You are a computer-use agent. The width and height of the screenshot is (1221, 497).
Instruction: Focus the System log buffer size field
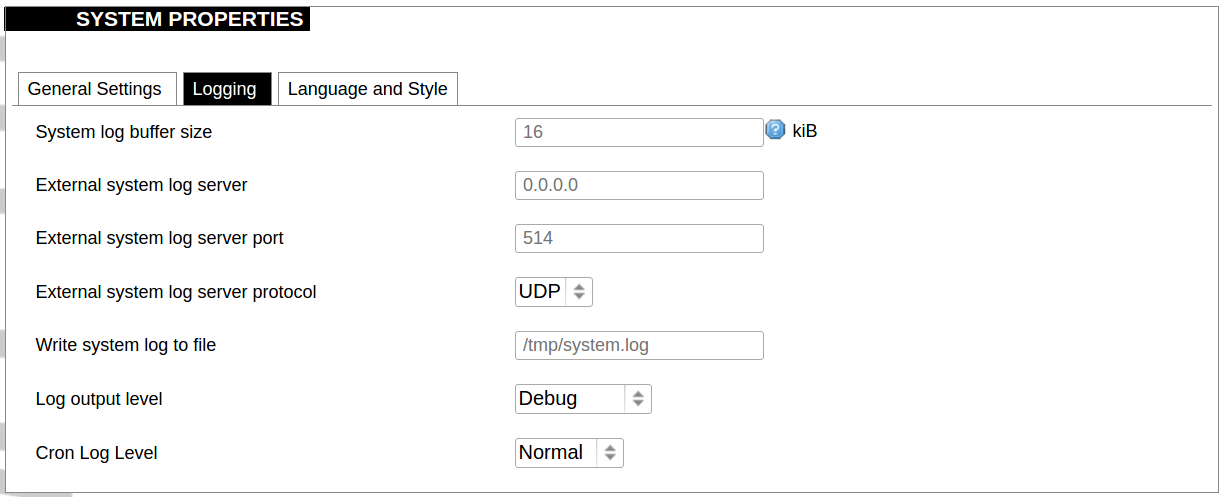(x=639, y=132)
